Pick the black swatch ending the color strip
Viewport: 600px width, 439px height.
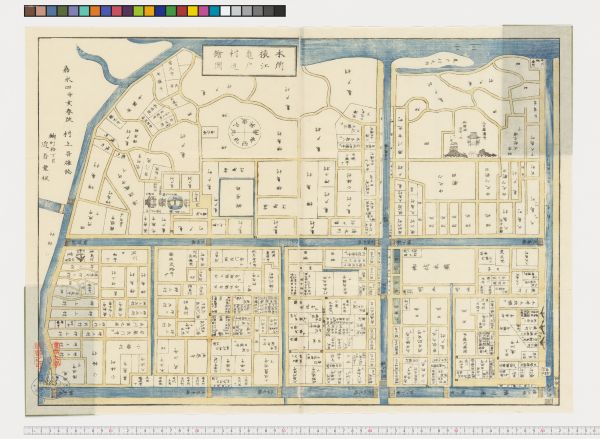point(278,11)
